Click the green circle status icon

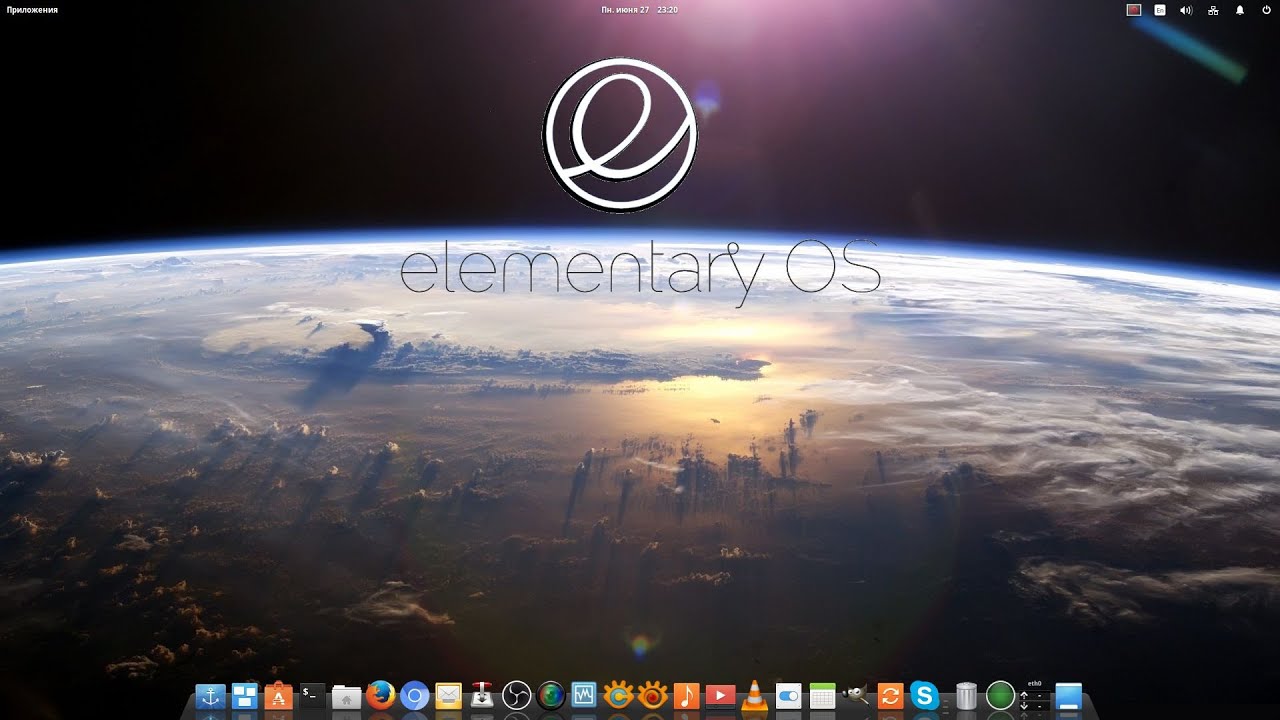[1000, 696]
